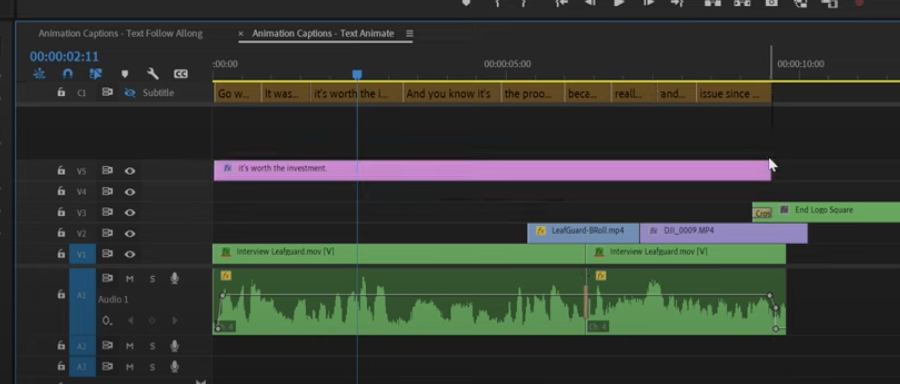Toggle Snap in Timeline magnet icon
900x384 pixels.
point(68,73)
